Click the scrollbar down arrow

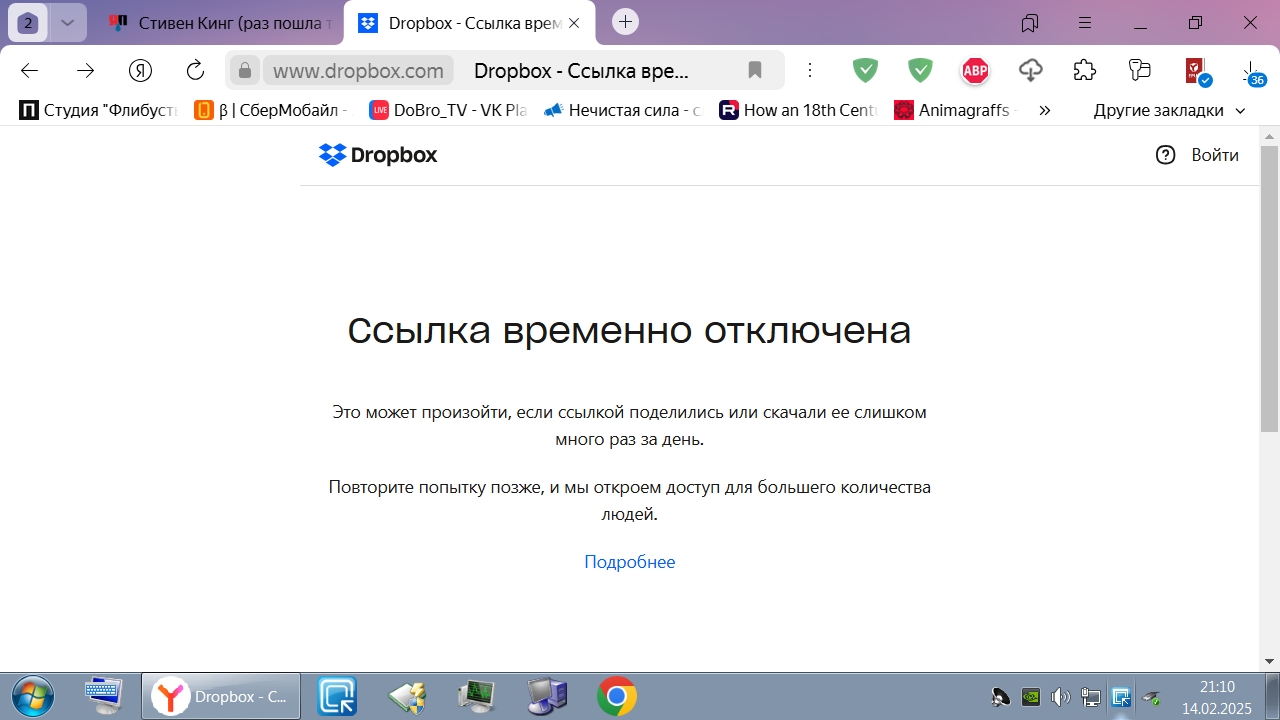(x=1269, y=662)
